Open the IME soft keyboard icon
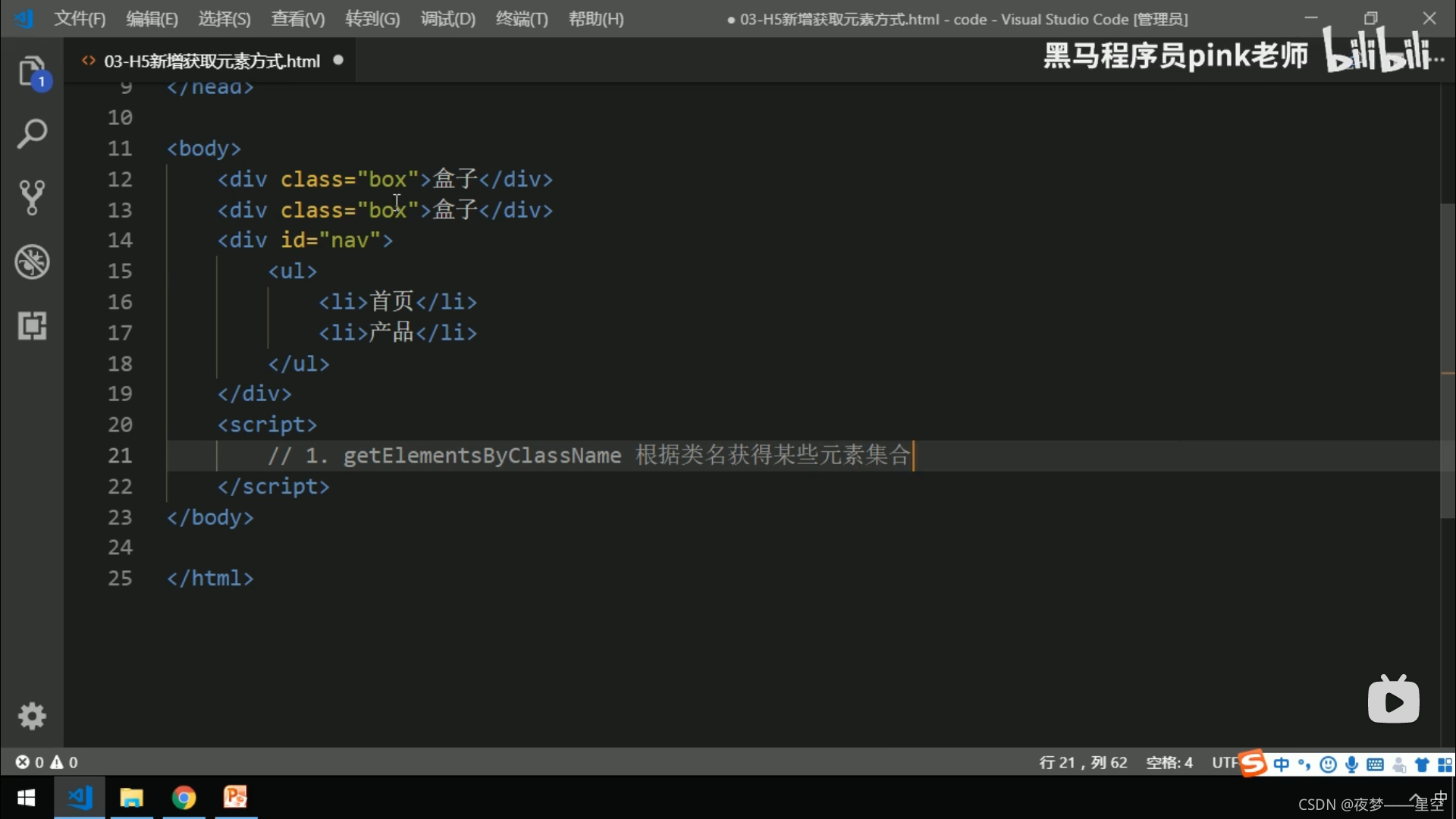 (1375, 764)
